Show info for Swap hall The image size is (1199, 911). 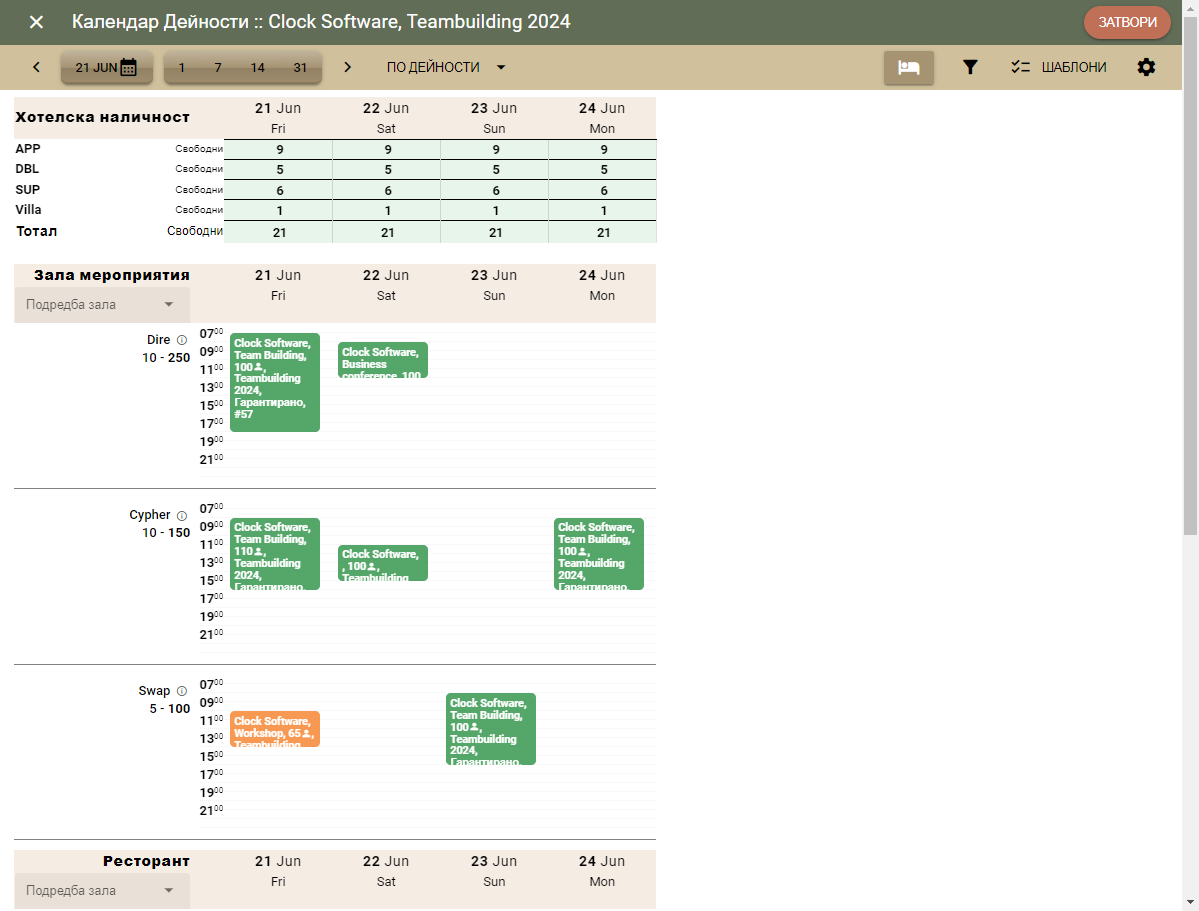(182, 691)
